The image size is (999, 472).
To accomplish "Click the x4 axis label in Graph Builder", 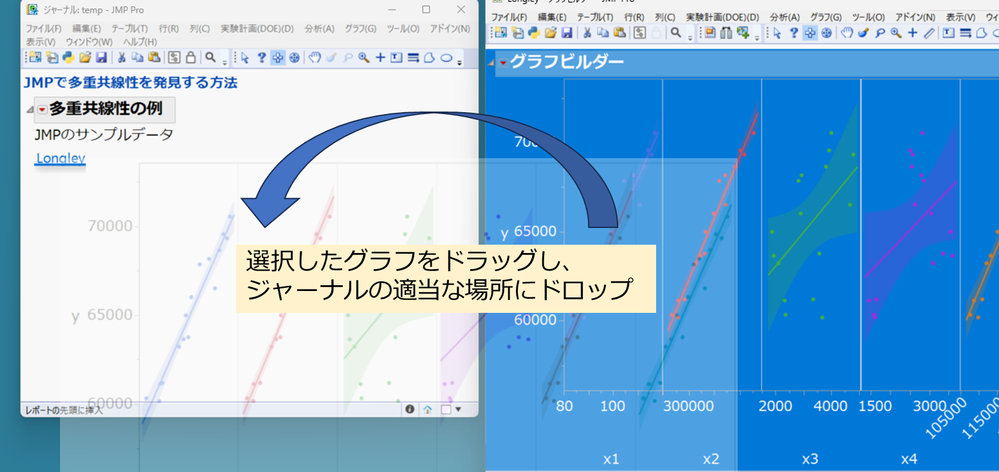I will coord(909,459).
